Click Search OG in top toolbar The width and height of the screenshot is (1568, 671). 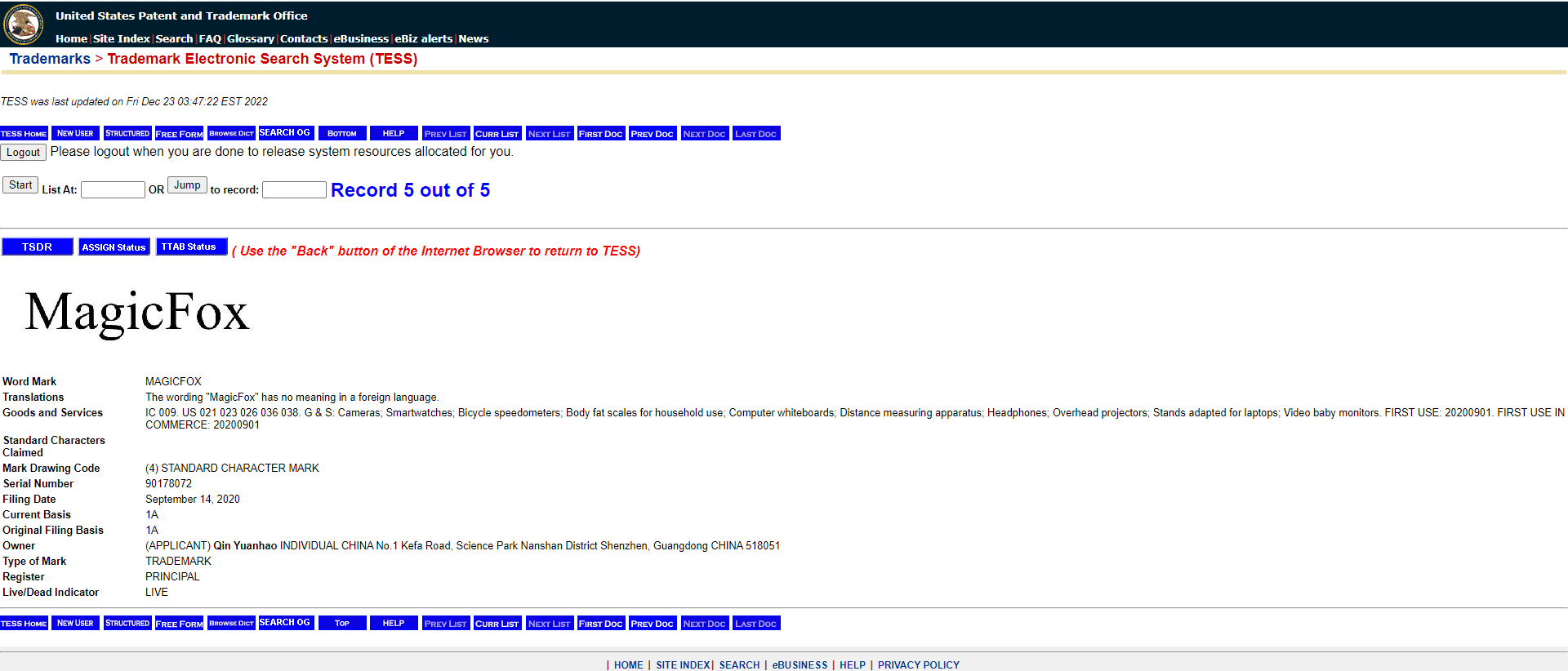285,133
